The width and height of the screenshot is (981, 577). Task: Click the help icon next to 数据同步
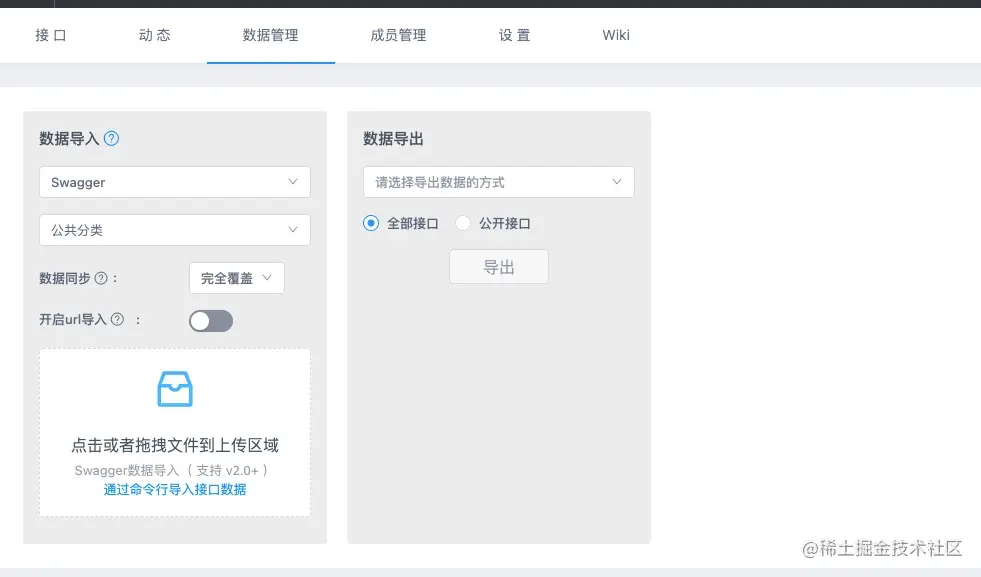click(101, 278)
